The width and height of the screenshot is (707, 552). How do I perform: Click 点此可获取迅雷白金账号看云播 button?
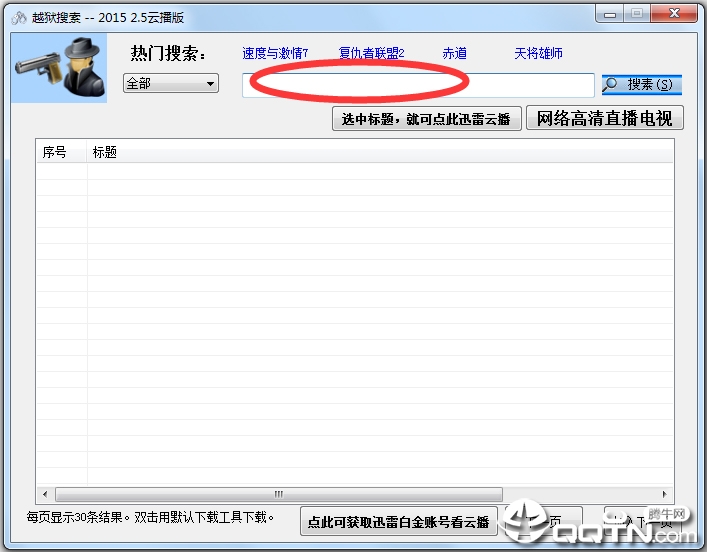[x=399, y=522]
